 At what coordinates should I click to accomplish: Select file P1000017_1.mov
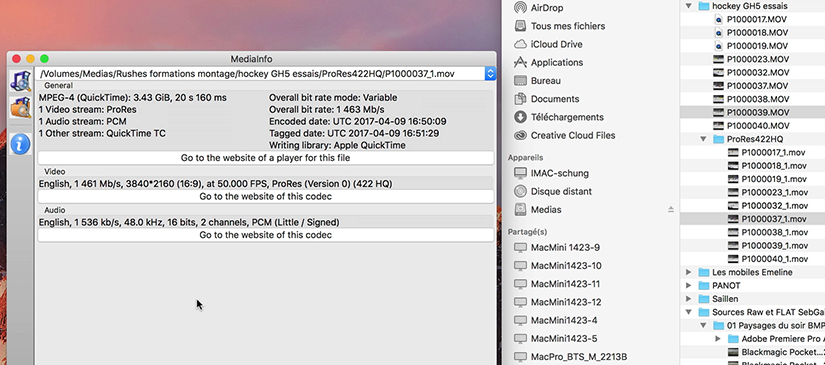click(774, 153)
